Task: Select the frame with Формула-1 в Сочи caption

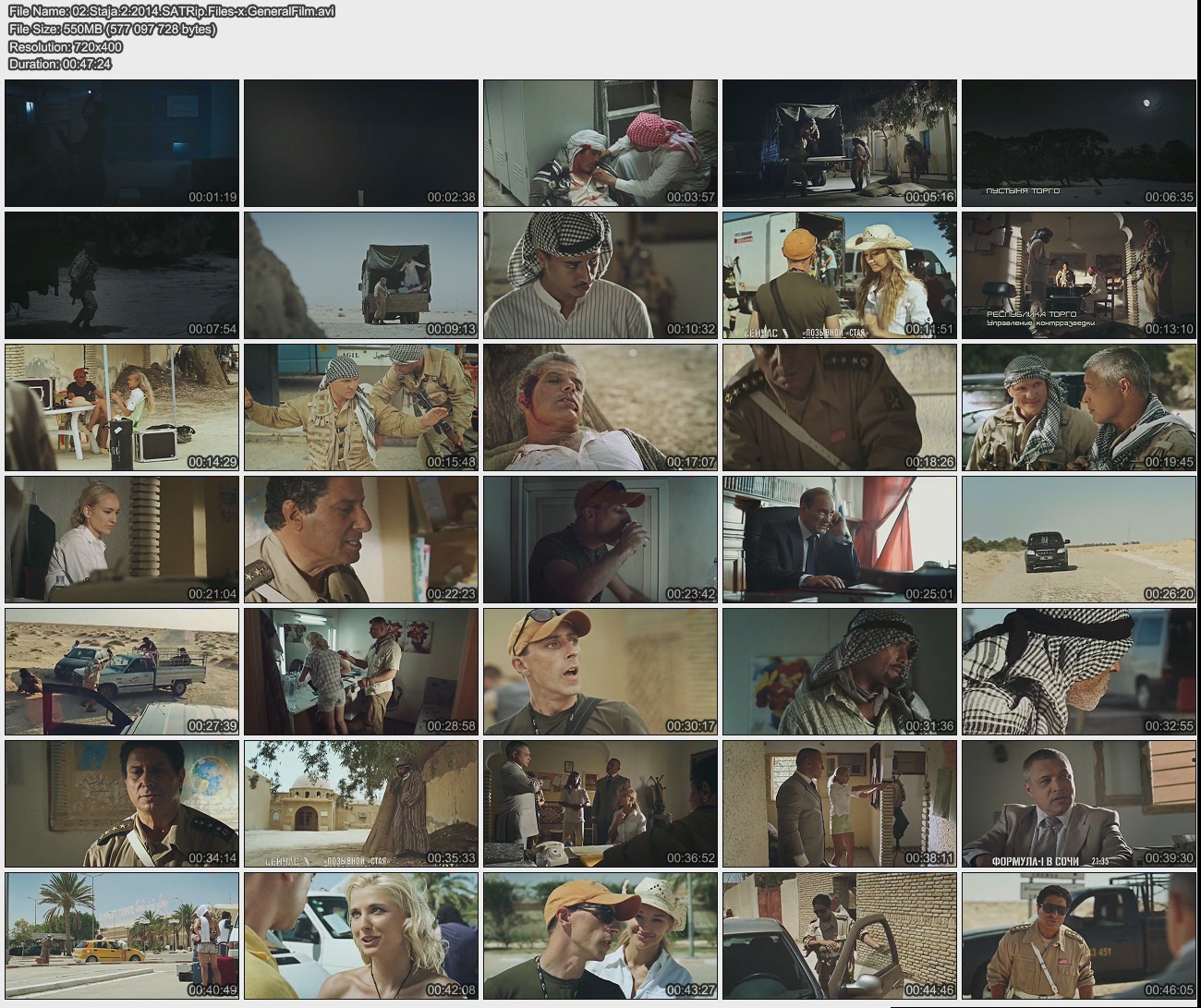Action: (x=1079, y=804)
